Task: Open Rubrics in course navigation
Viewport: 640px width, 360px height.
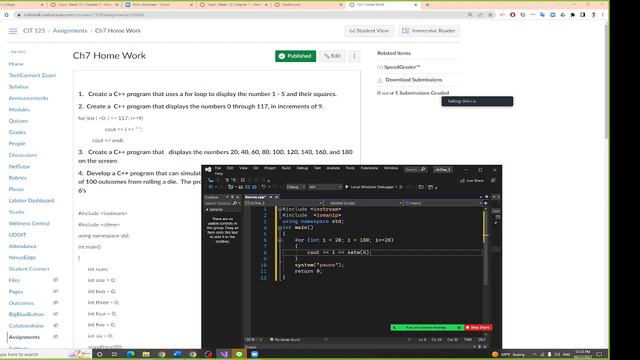Action: tap(18, 178)
